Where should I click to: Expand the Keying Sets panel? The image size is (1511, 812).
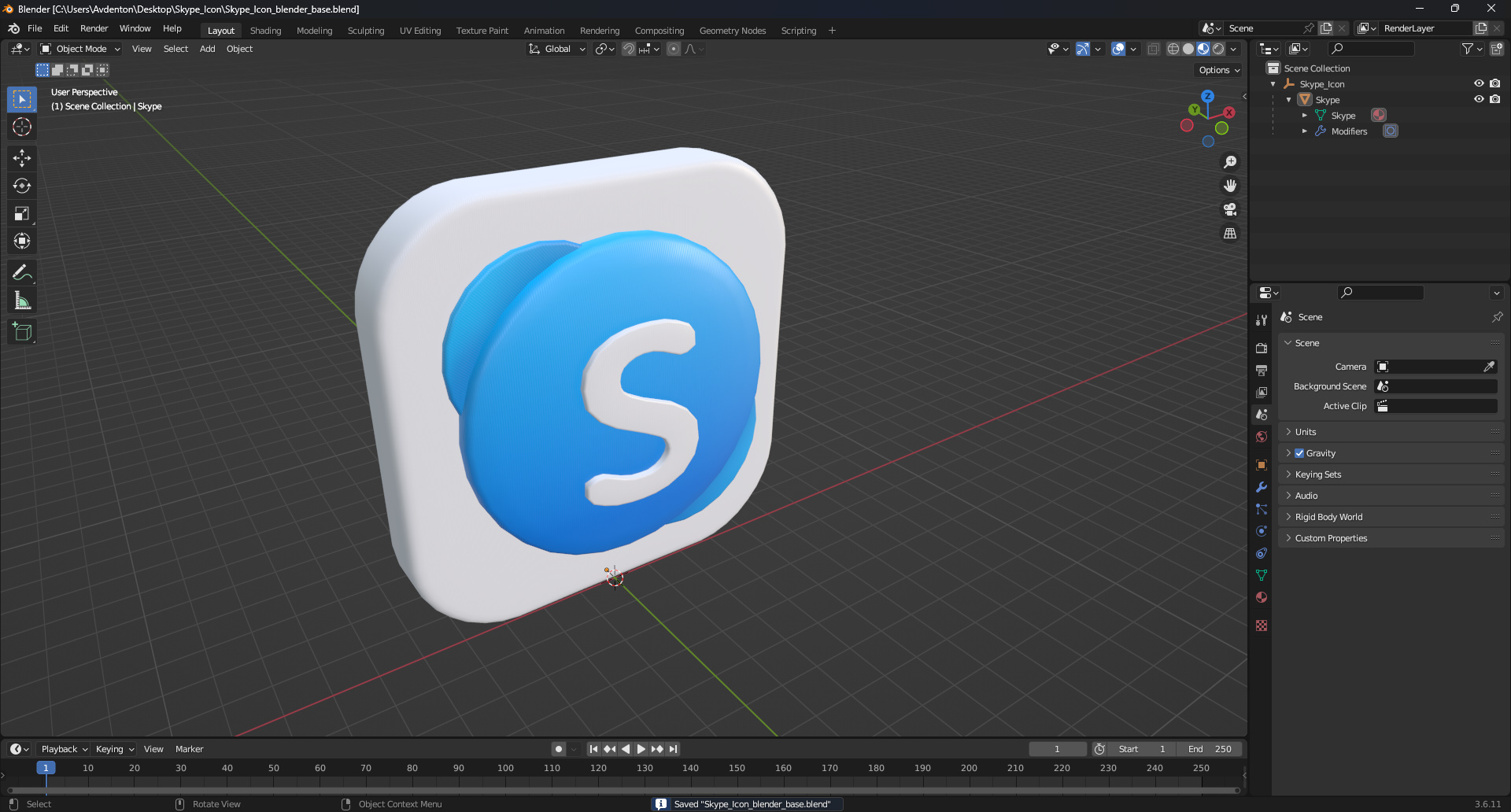click(x=1391, y=474)
